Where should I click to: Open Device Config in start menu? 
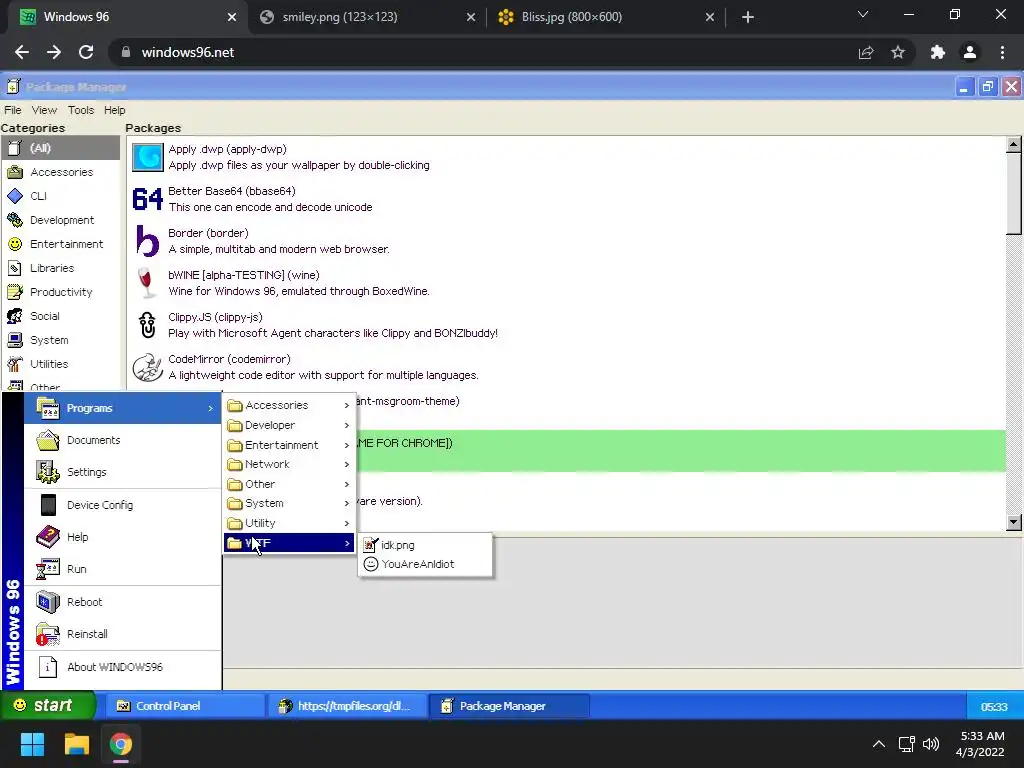123,505
